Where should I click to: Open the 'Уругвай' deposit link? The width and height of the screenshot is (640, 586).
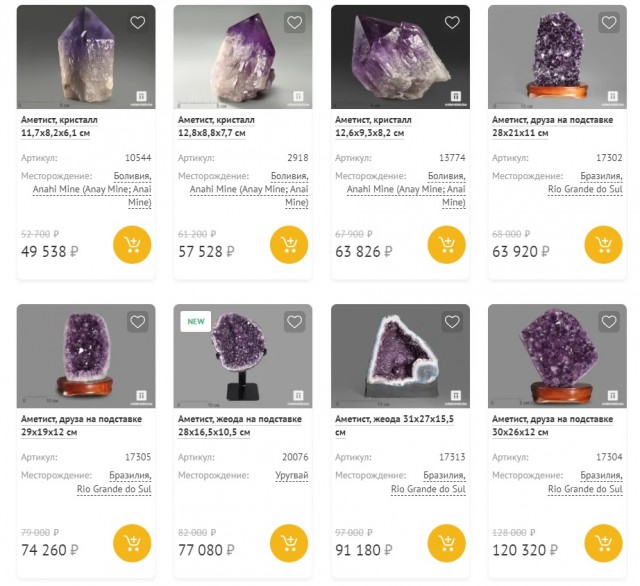291,475
